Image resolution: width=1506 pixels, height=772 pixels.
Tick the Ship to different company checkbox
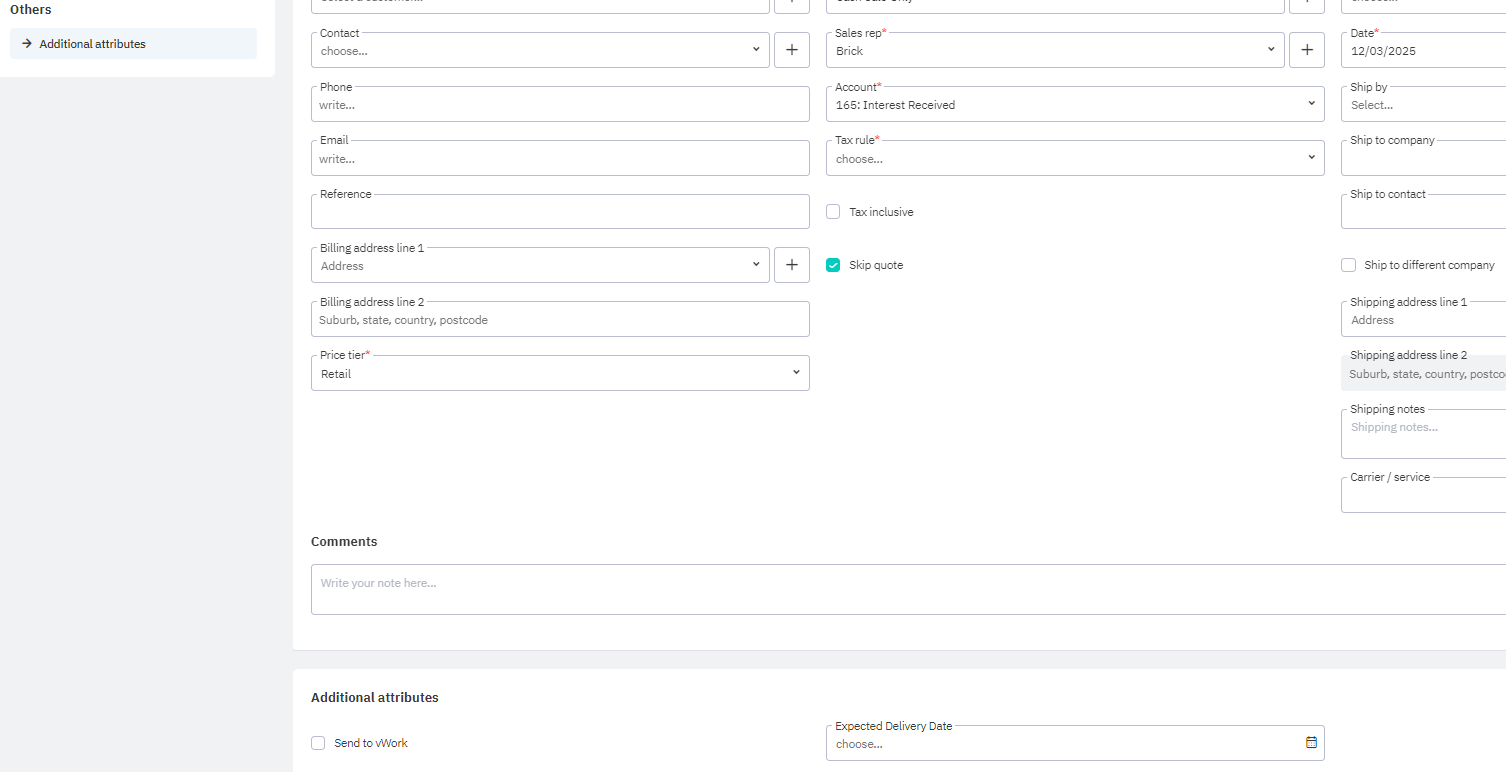pos(1348,265)
